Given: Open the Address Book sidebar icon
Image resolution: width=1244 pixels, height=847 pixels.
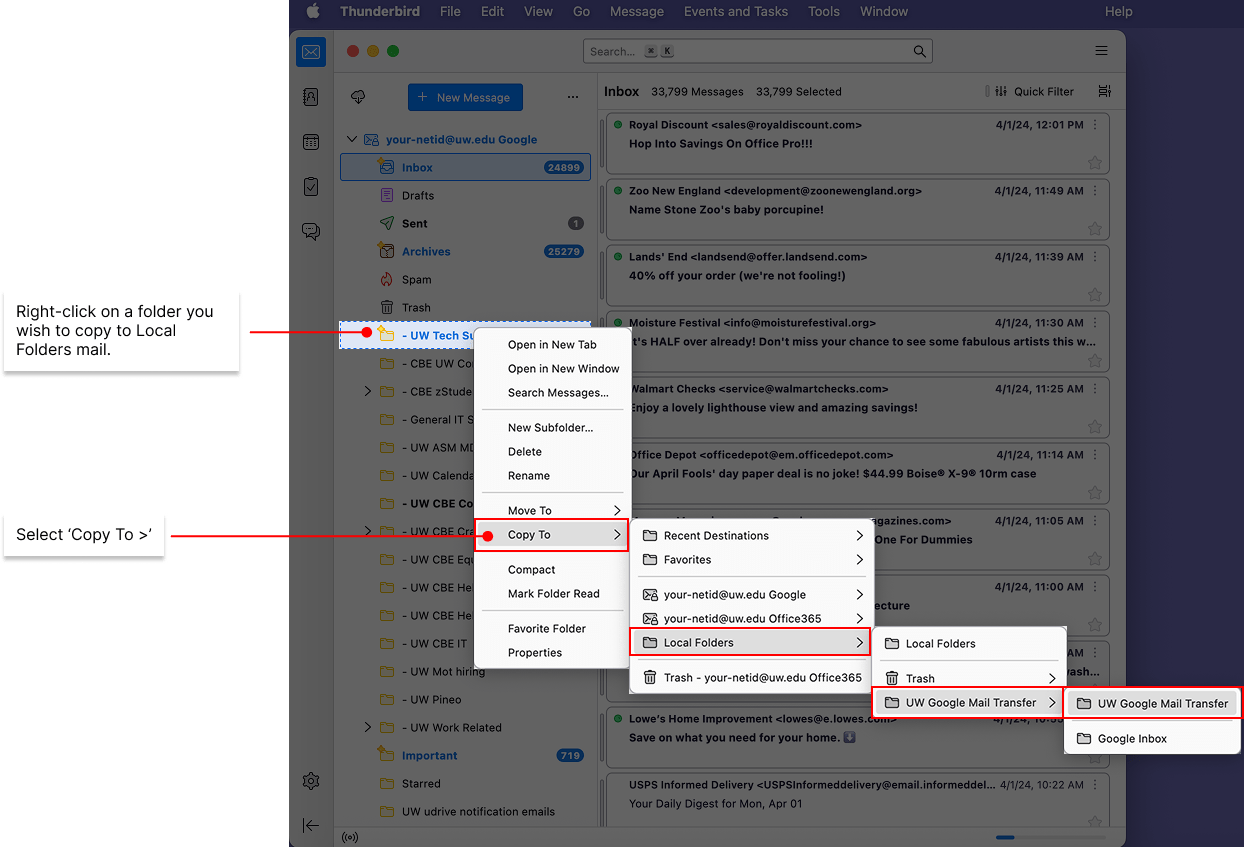Looking at the screenshot, I should click(x=311, y=97).
